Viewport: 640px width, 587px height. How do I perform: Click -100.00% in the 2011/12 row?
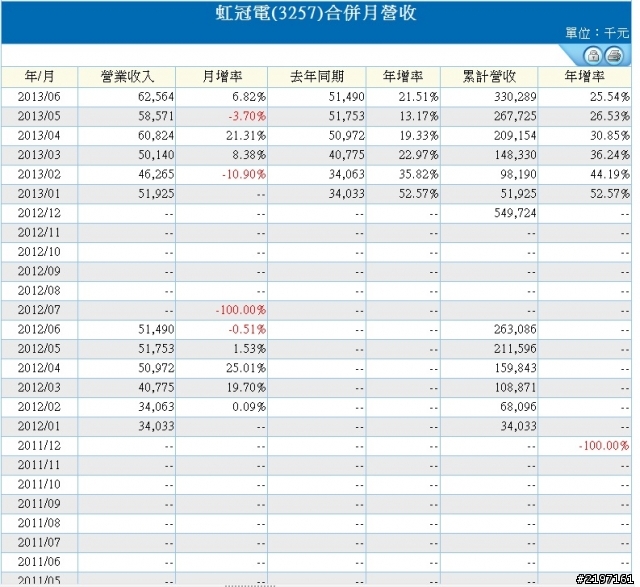click(x=604, y=445)
